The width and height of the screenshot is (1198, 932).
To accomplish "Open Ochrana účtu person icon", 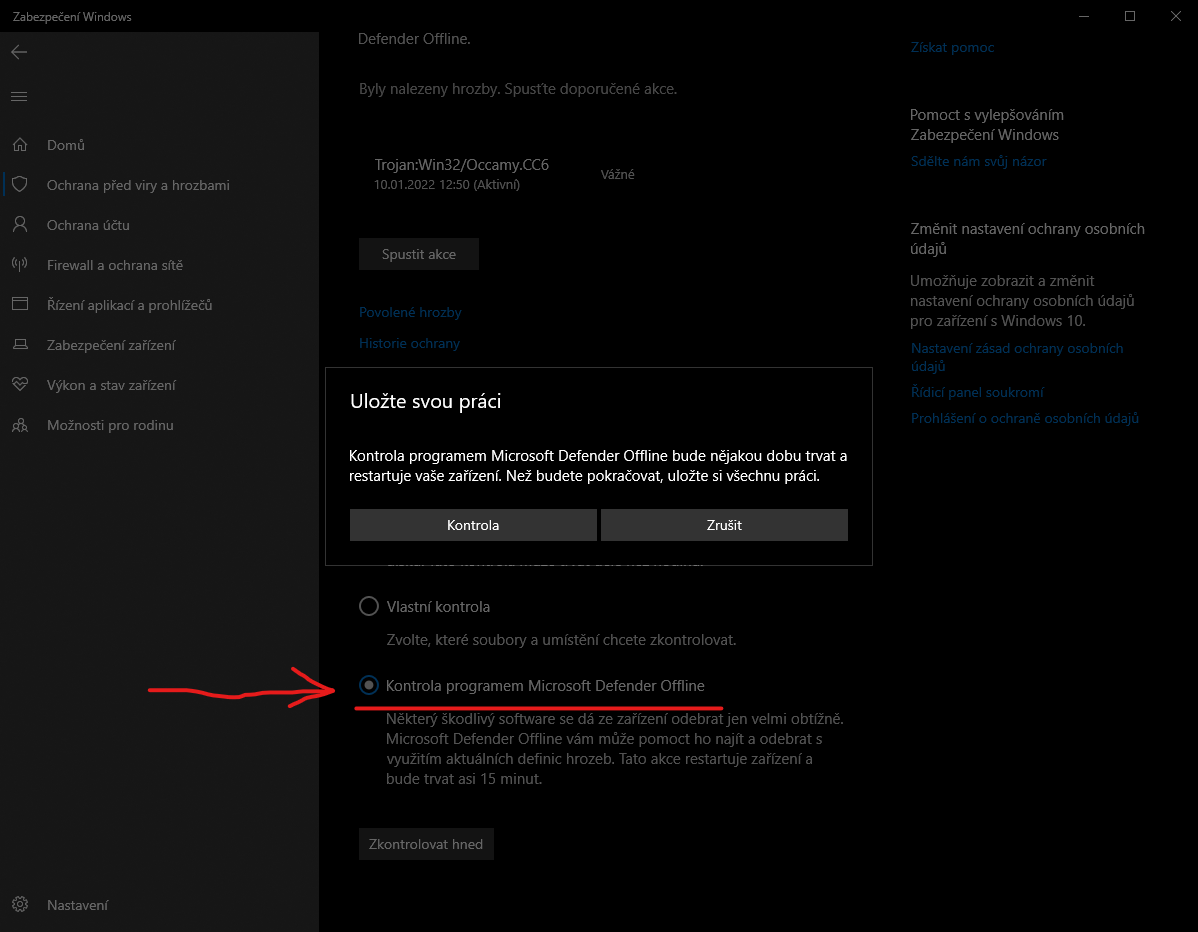I will [20, 225].
